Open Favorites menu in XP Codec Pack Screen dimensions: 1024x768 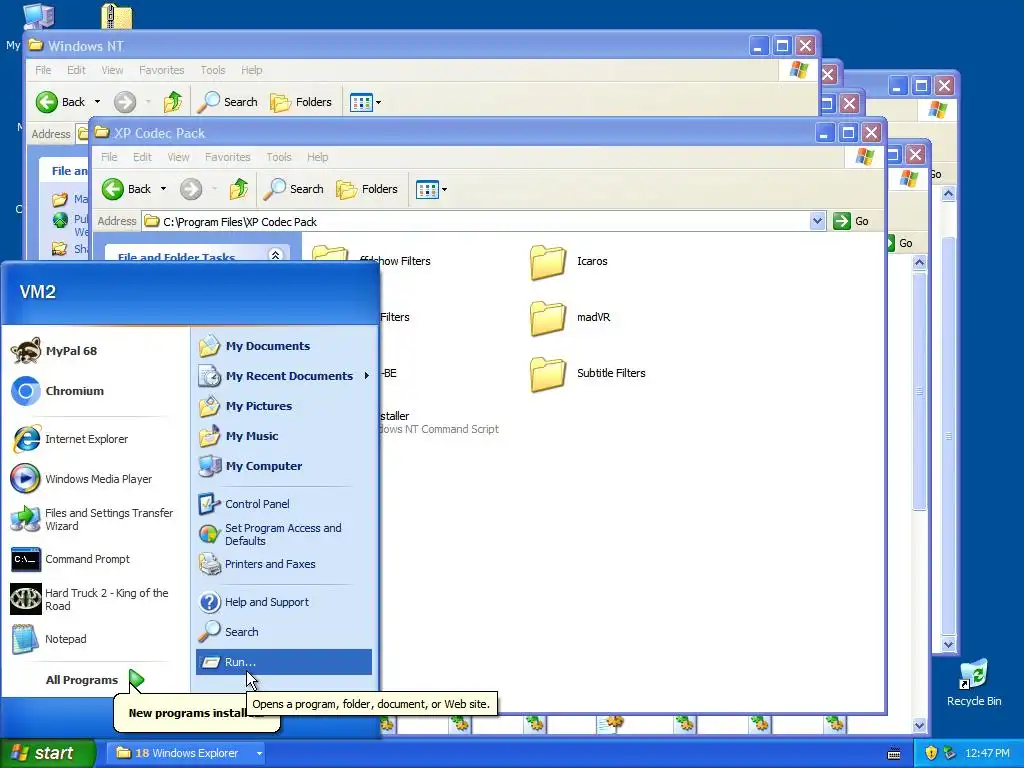227,157
